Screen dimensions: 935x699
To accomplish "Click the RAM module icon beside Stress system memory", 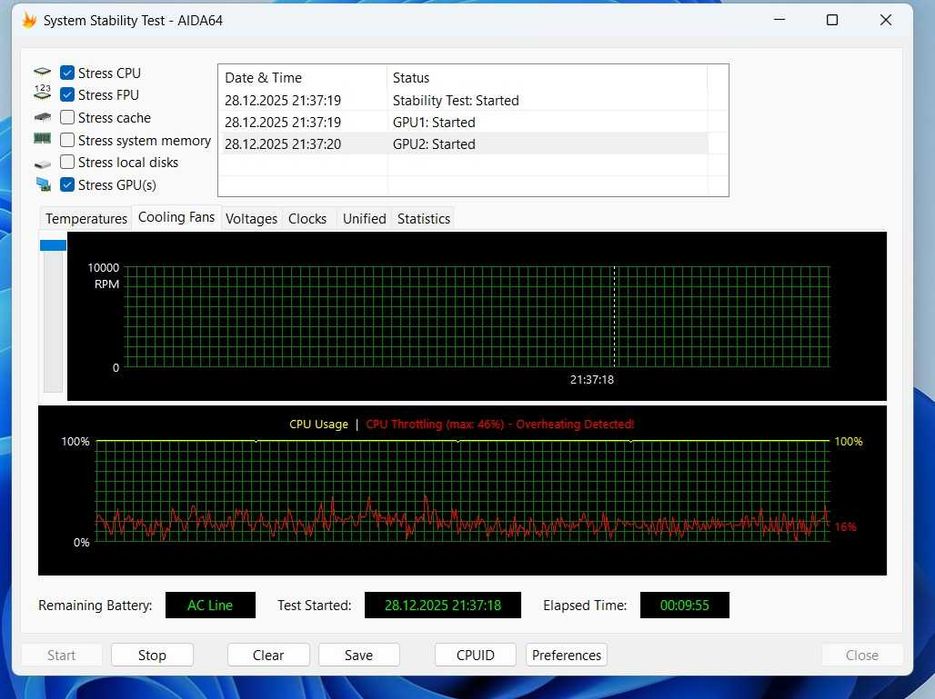I will (42, 139).
